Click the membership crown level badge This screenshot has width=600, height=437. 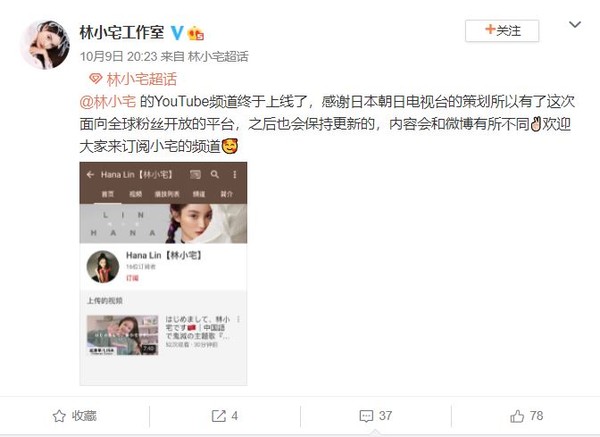tap(196, 33)
